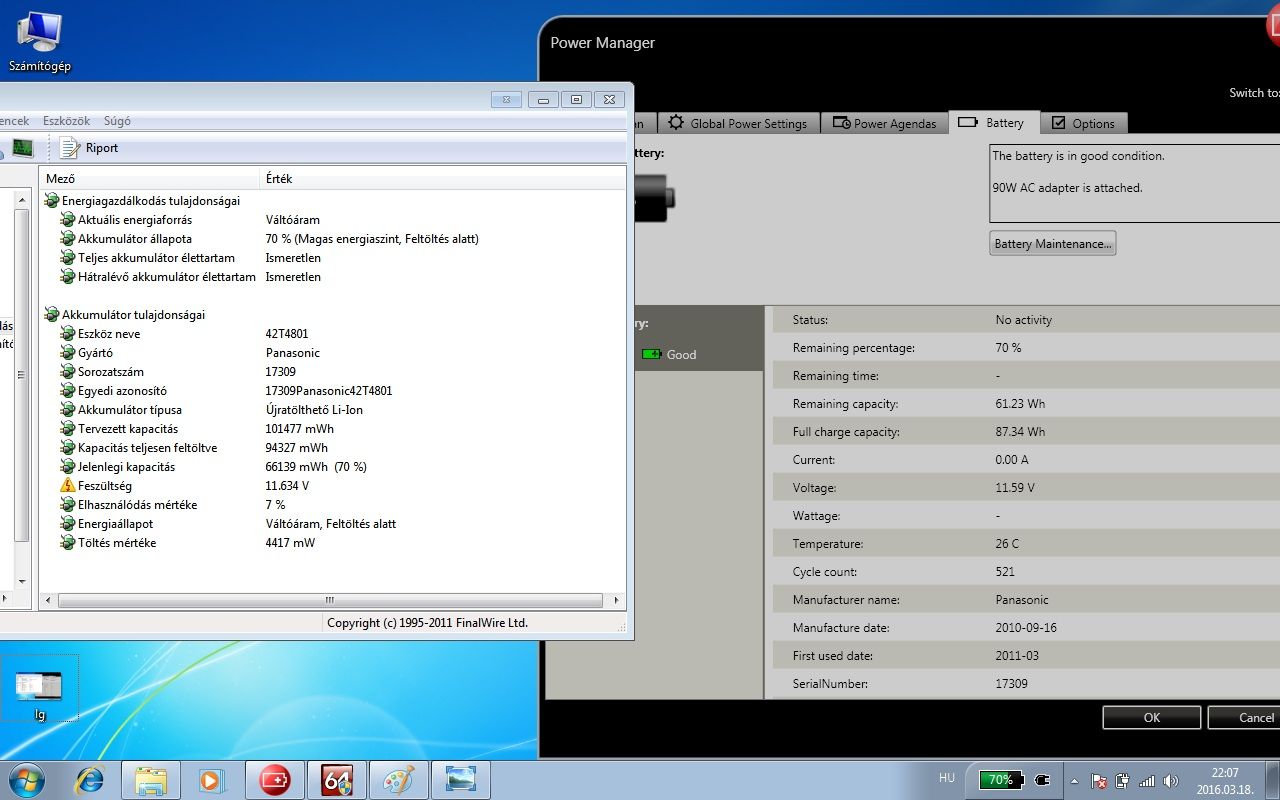Open the Riport tool in AIDA64
This screenshot has width=1280, height=800.
pyautogui.click(x=89, y=148)
